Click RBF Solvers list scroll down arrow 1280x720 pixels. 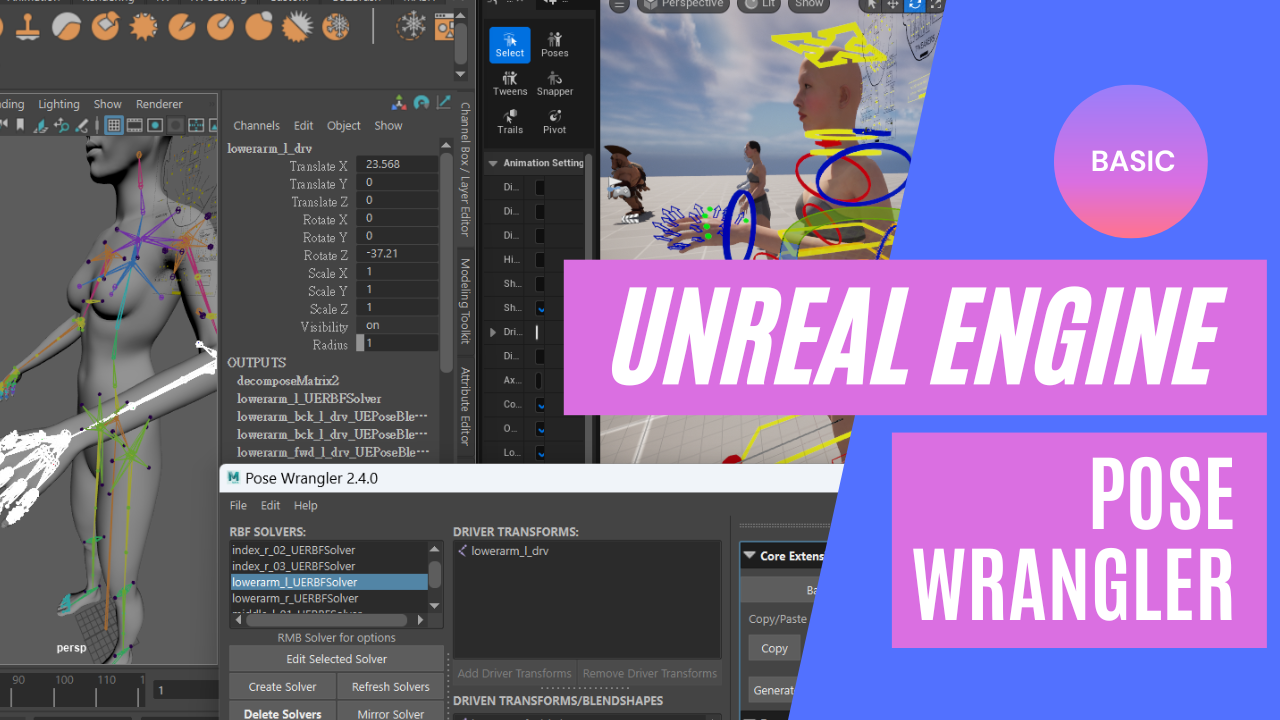(x=435, y=606)
